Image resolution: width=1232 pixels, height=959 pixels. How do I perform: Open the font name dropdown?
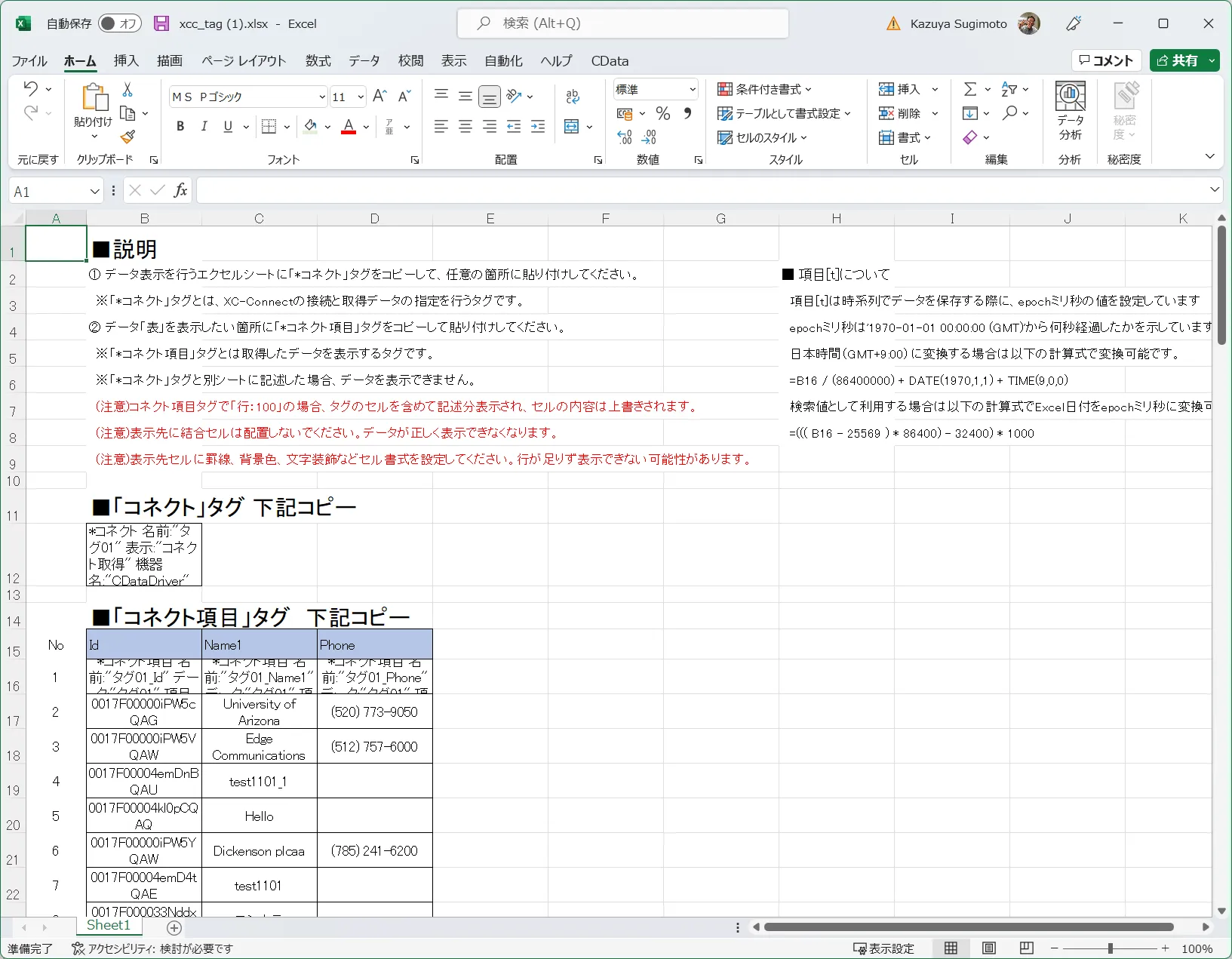tap(321, 97)
